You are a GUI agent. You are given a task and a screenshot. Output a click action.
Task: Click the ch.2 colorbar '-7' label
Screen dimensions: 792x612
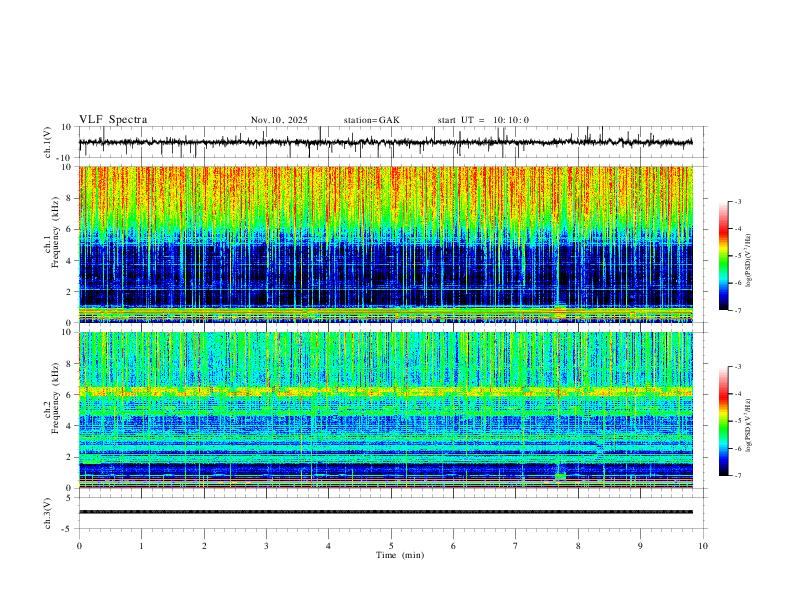point(738,476)
